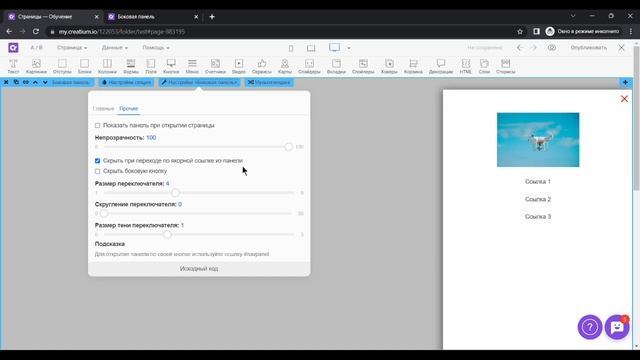The height and width of the screenshot is (360, 640).
Task: Select the Поля (Fields) tool
Action: (x=151, y=66)
